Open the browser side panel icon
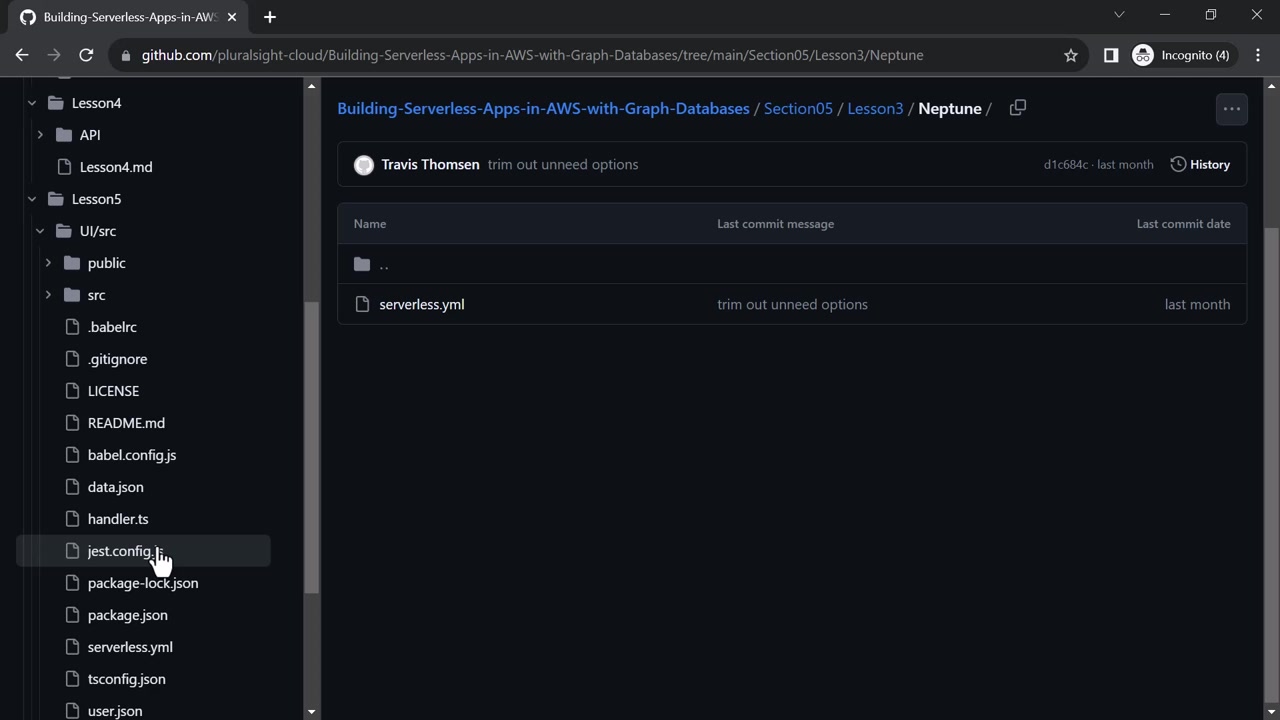 pyautogui.click(x=1111, y=55)
